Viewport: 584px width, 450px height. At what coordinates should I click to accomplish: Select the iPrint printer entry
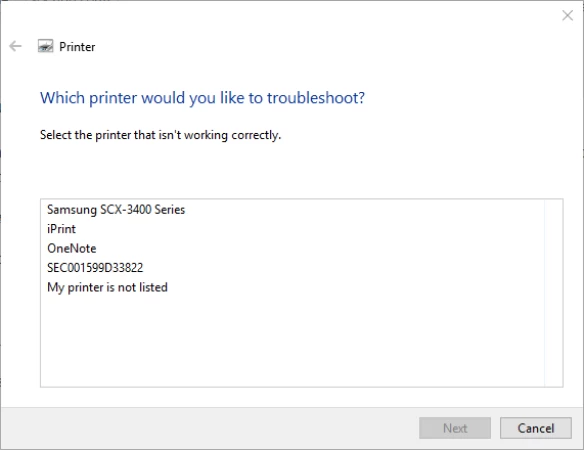61,229
